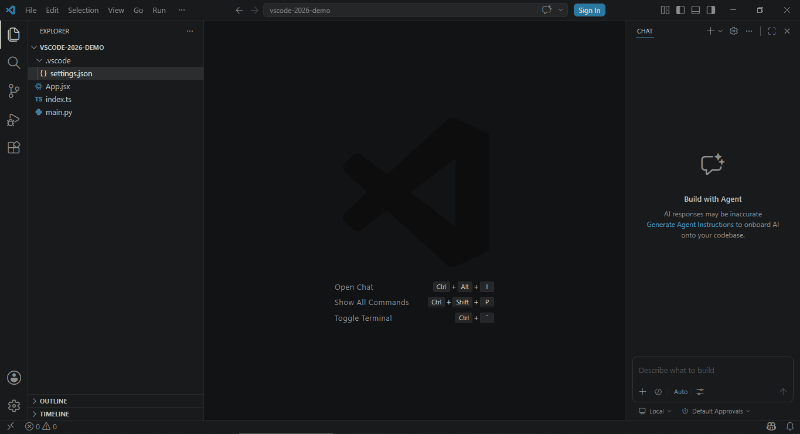800x434 pixels.
Task: Open the Selection menu
Action: (x=83, y=10)
